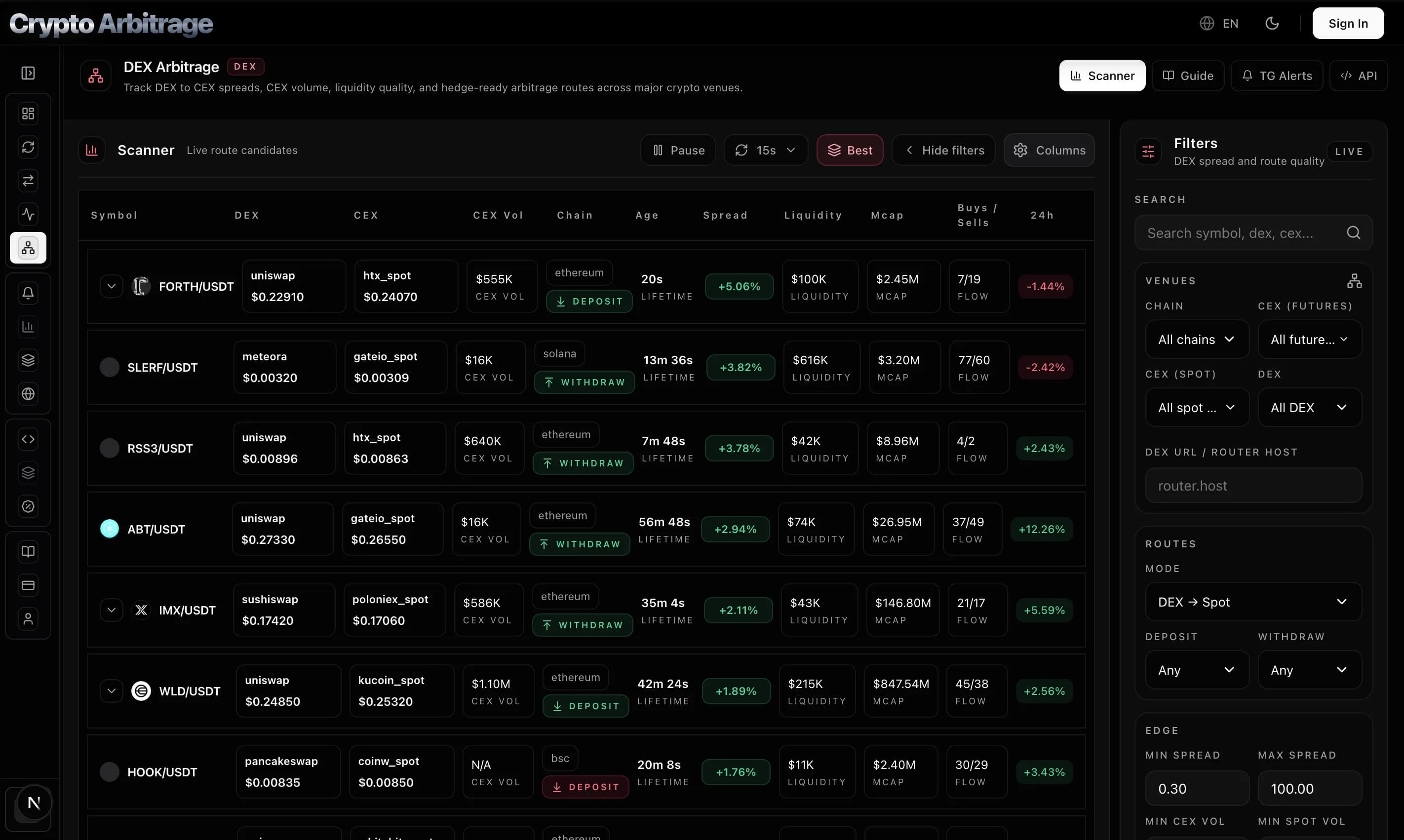Open the Deposit Any dropdown
The width and height of the screenshot is (1404, 840).
[x=1197, y=670]
